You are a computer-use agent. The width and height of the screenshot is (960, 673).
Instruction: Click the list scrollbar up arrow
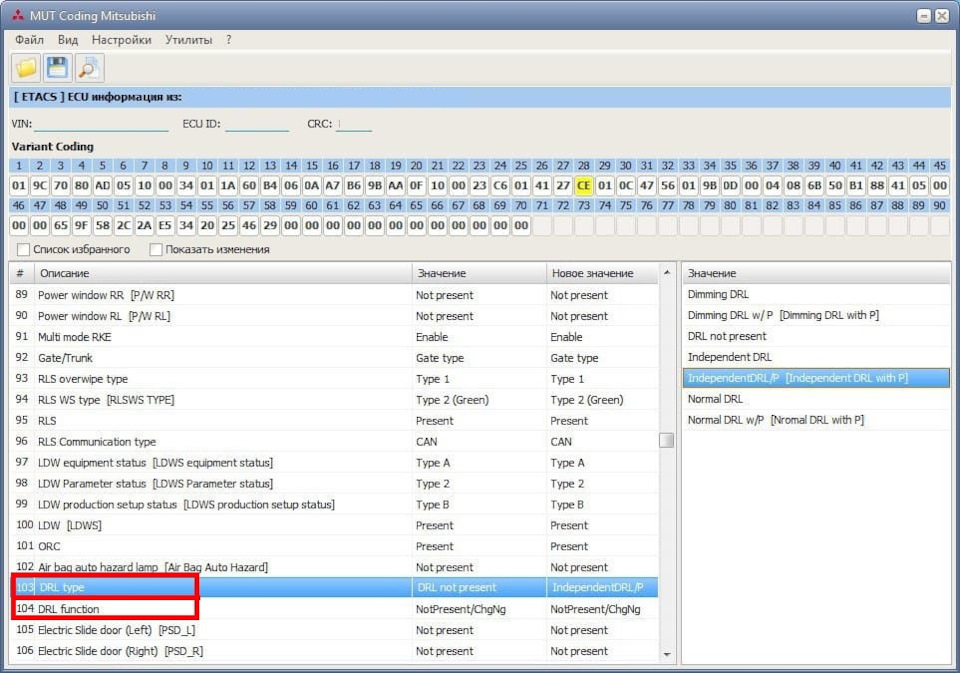coord(667,273)
